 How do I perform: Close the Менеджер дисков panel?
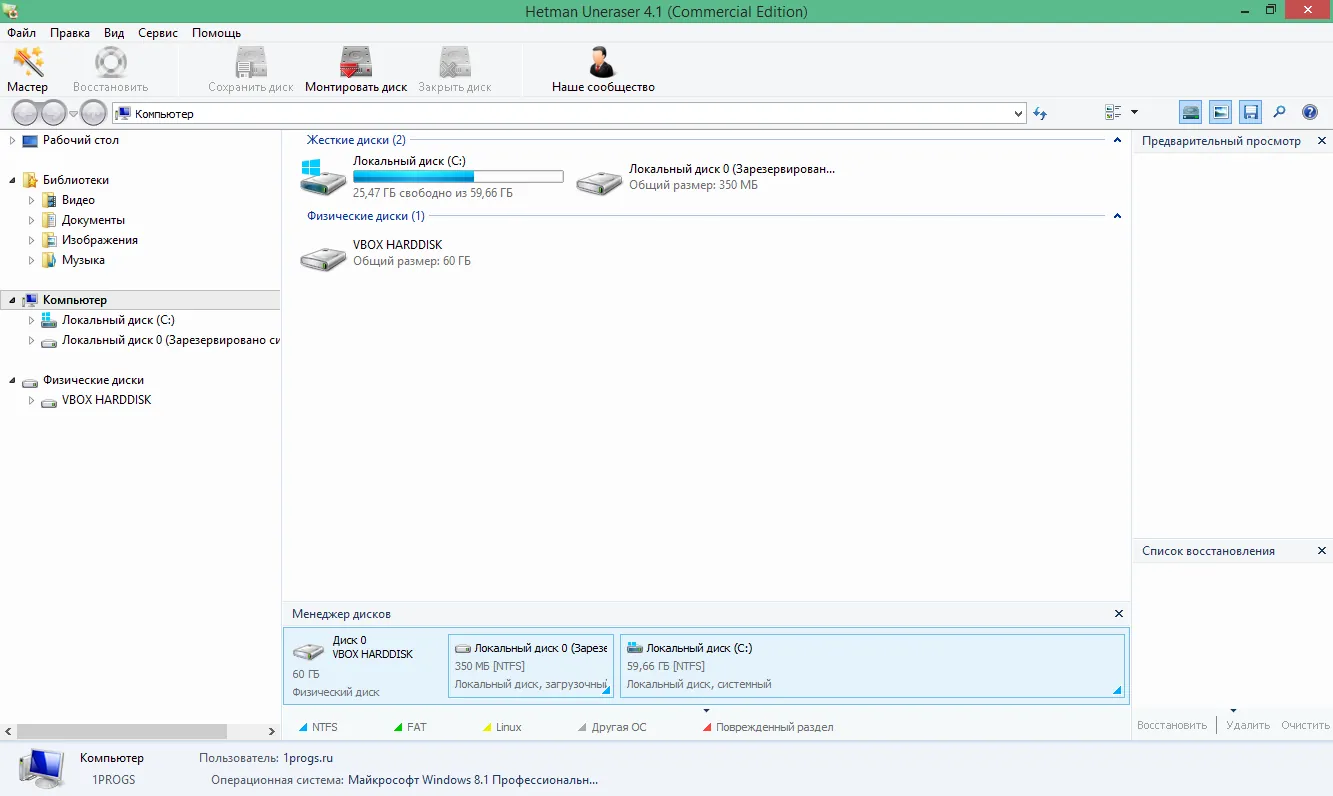(1119, 613)
